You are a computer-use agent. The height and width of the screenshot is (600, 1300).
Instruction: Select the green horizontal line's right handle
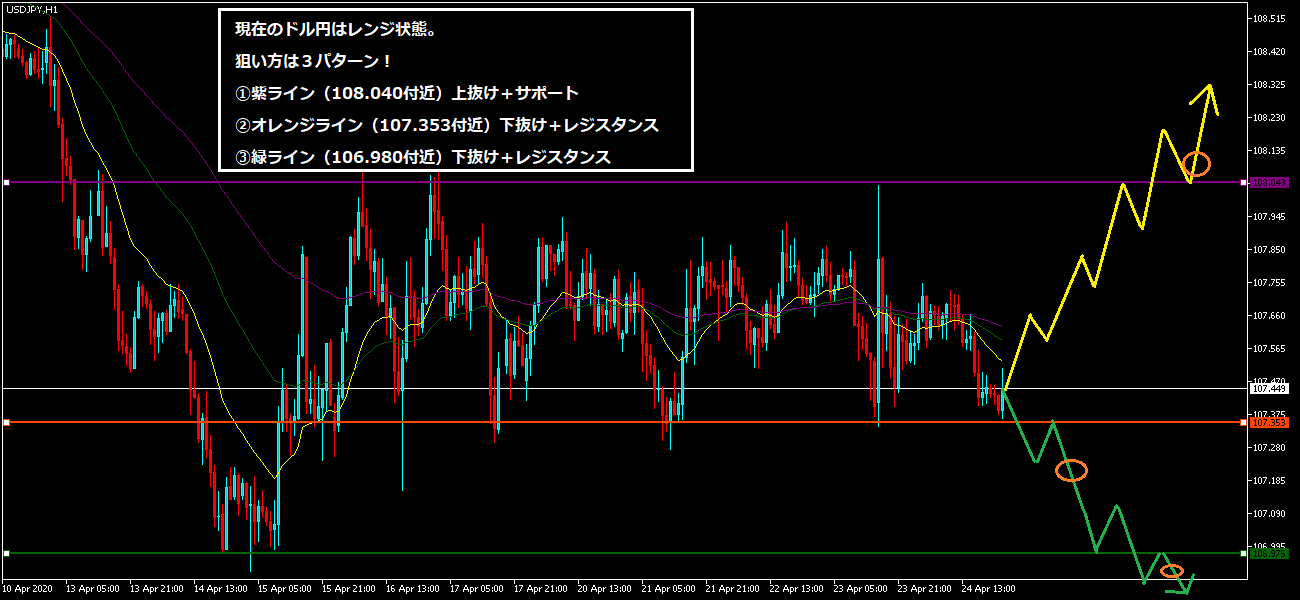point(1243,553)
